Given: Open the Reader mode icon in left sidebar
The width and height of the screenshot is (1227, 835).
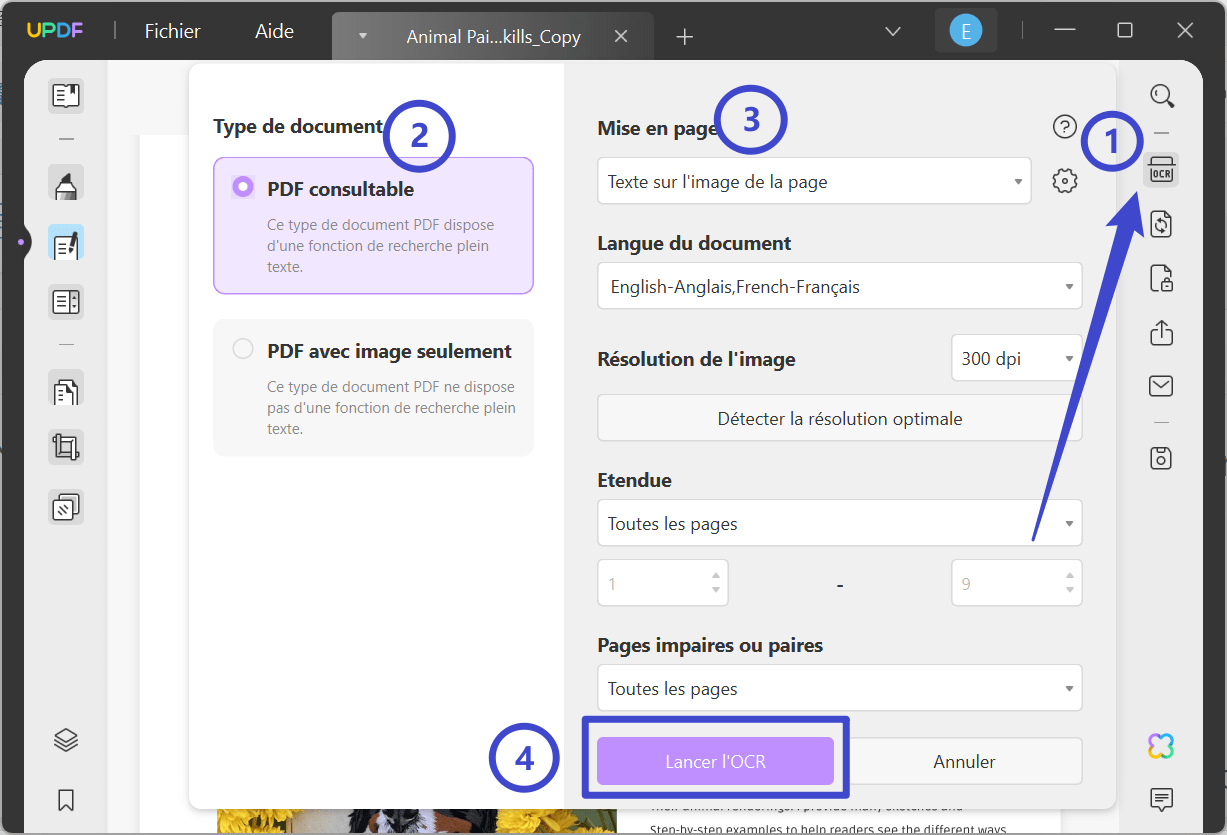Looking at the screenshot, I should pyautogui.click(x=66, y=96).
